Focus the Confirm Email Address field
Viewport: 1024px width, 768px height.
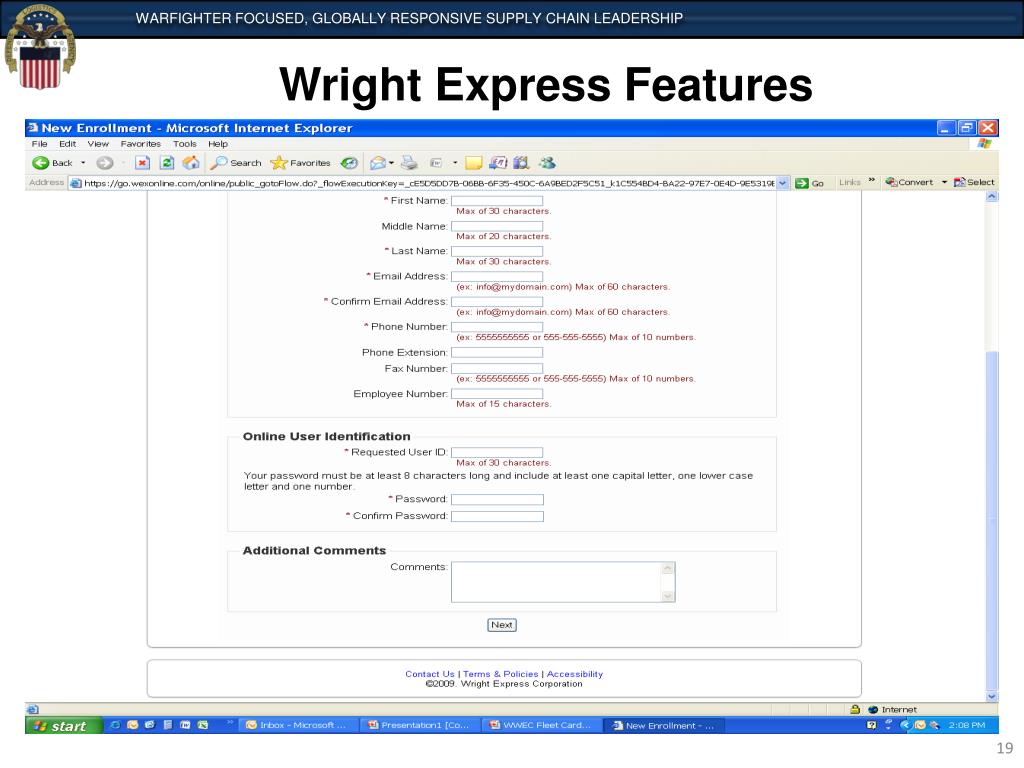point(497,302)
